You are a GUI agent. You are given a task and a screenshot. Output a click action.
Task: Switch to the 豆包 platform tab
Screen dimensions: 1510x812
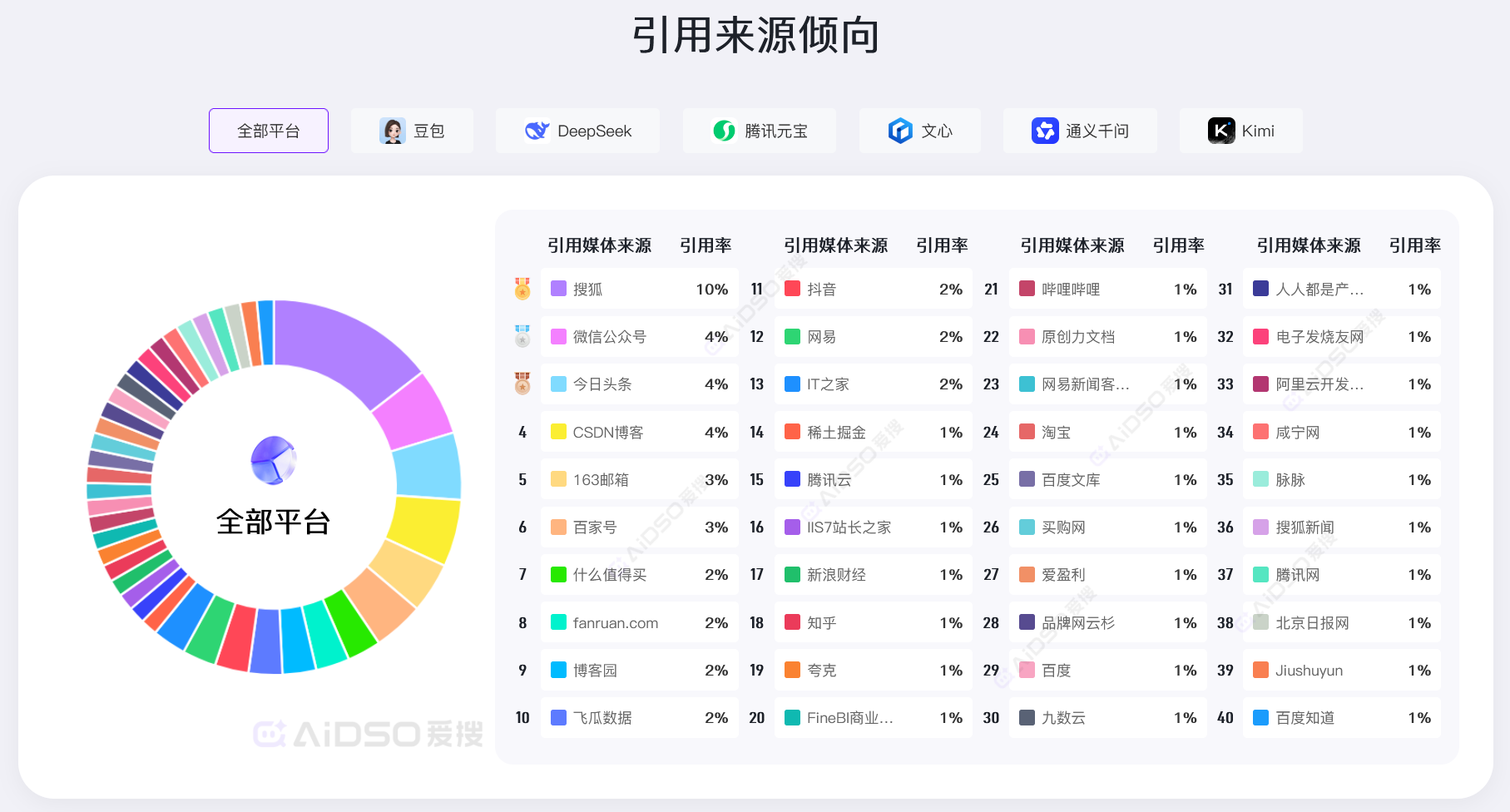point(412,131)
